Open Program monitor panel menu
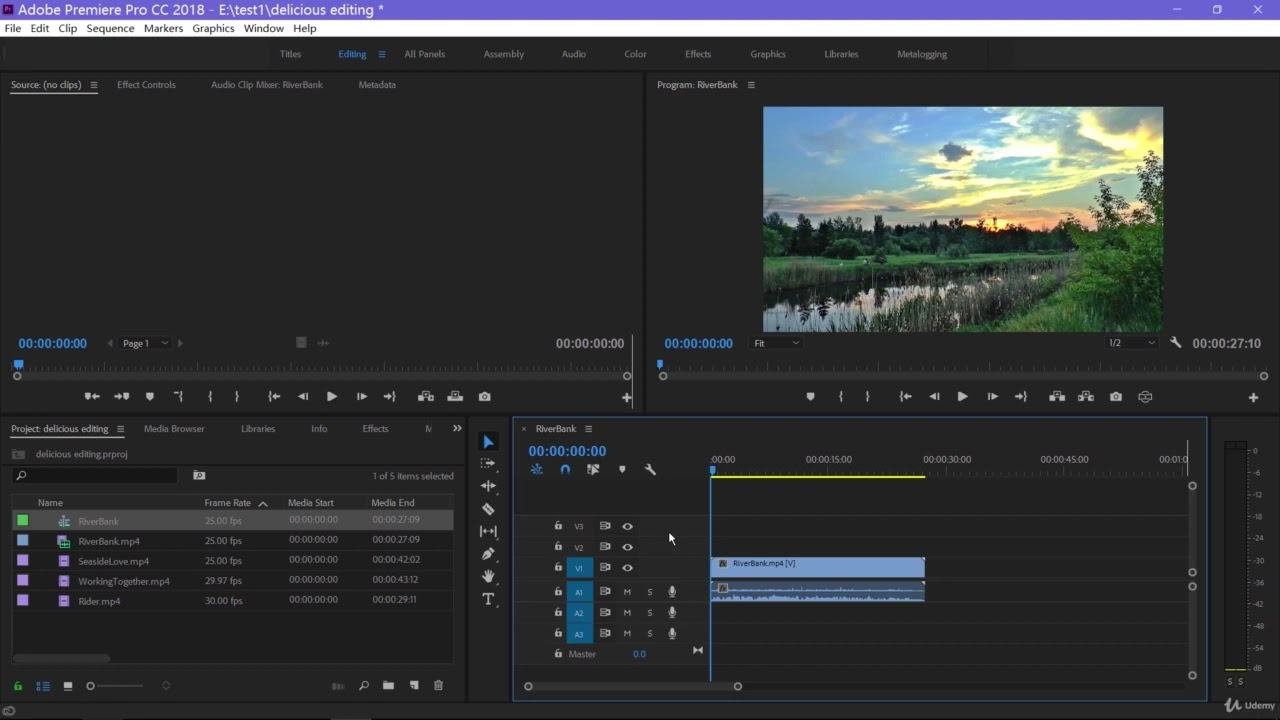The height and width of the screenshot is (720, 1280). (x=751, y=85)
